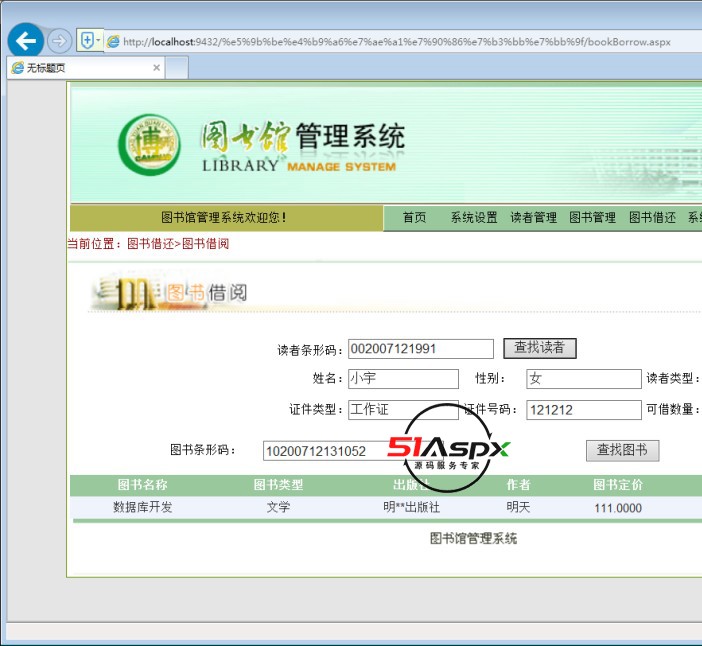Click the green library logo emblem
Viewport: 702px width, 646px height.
click(x=150, y=145)
